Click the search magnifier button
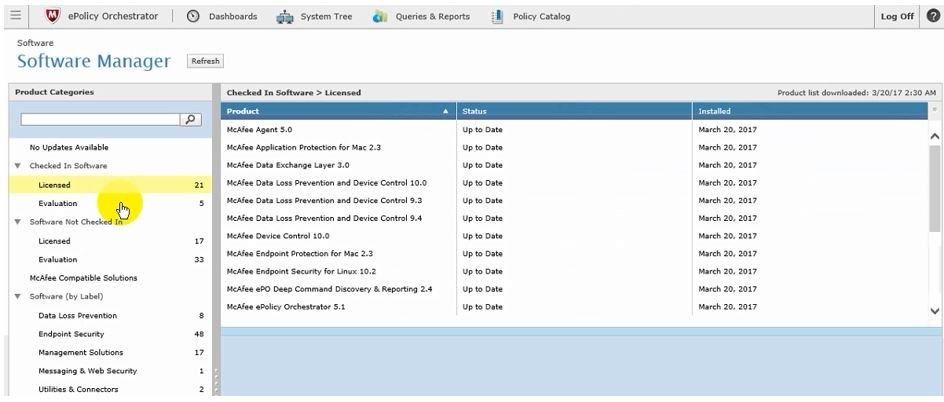Screen dimensions: 944x402 tap(190, 119)
